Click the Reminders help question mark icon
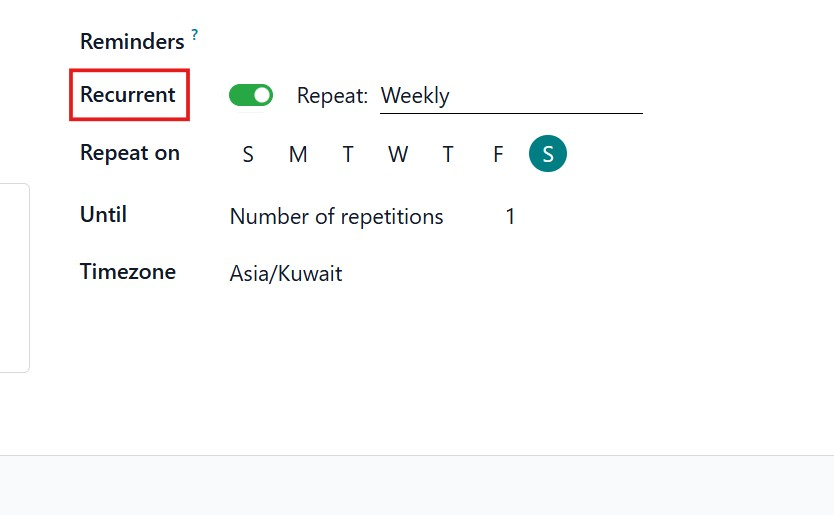This screenshot has height=515, width=834. coord(195,35)
